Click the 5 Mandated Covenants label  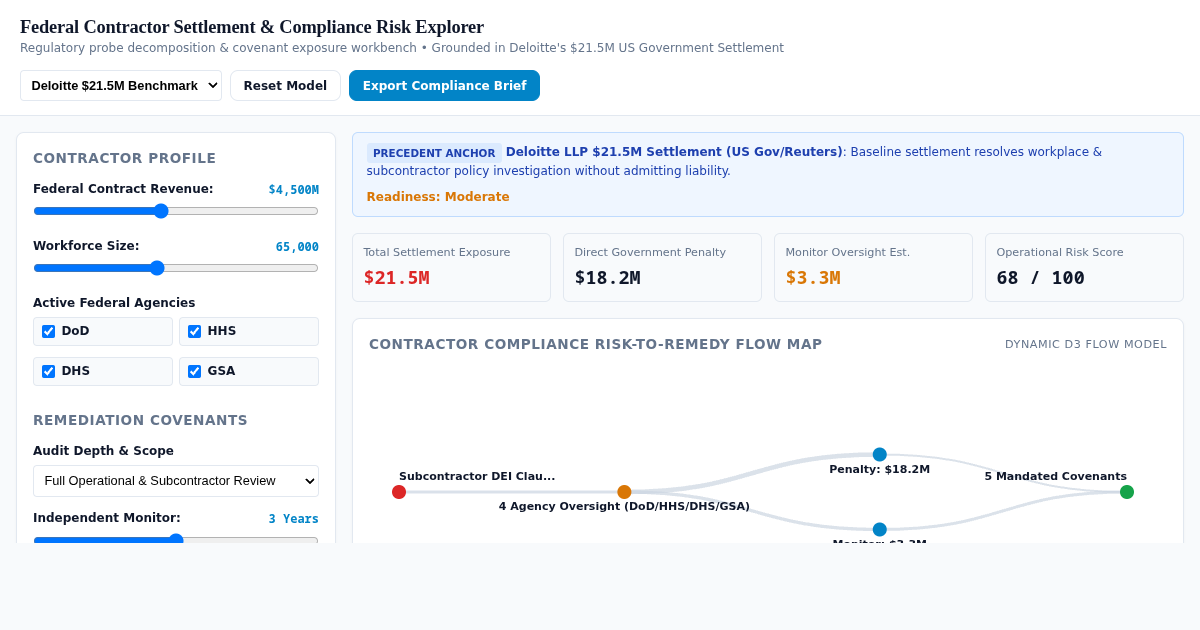click(1055, 477)
